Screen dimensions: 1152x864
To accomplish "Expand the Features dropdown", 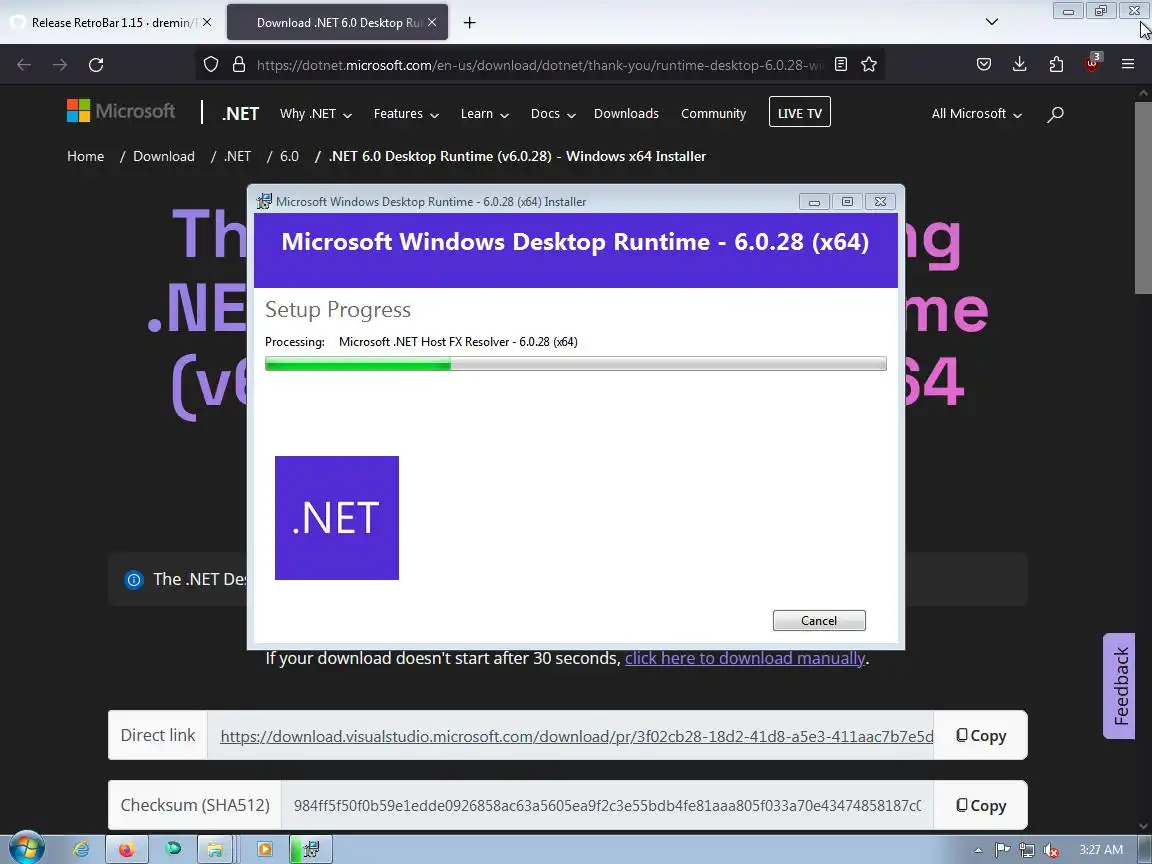I will click(406, 114).
